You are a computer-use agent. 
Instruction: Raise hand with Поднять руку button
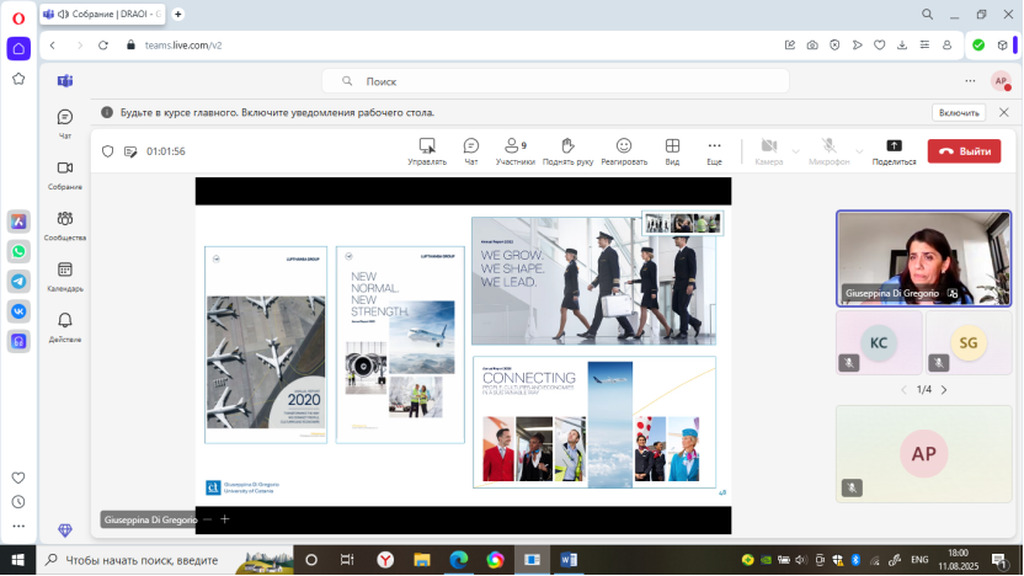click(x=568, y=150)
